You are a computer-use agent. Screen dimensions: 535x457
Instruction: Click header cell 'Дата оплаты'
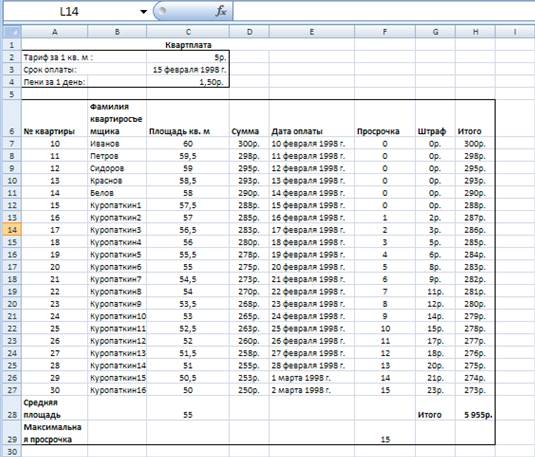(297, 131)
